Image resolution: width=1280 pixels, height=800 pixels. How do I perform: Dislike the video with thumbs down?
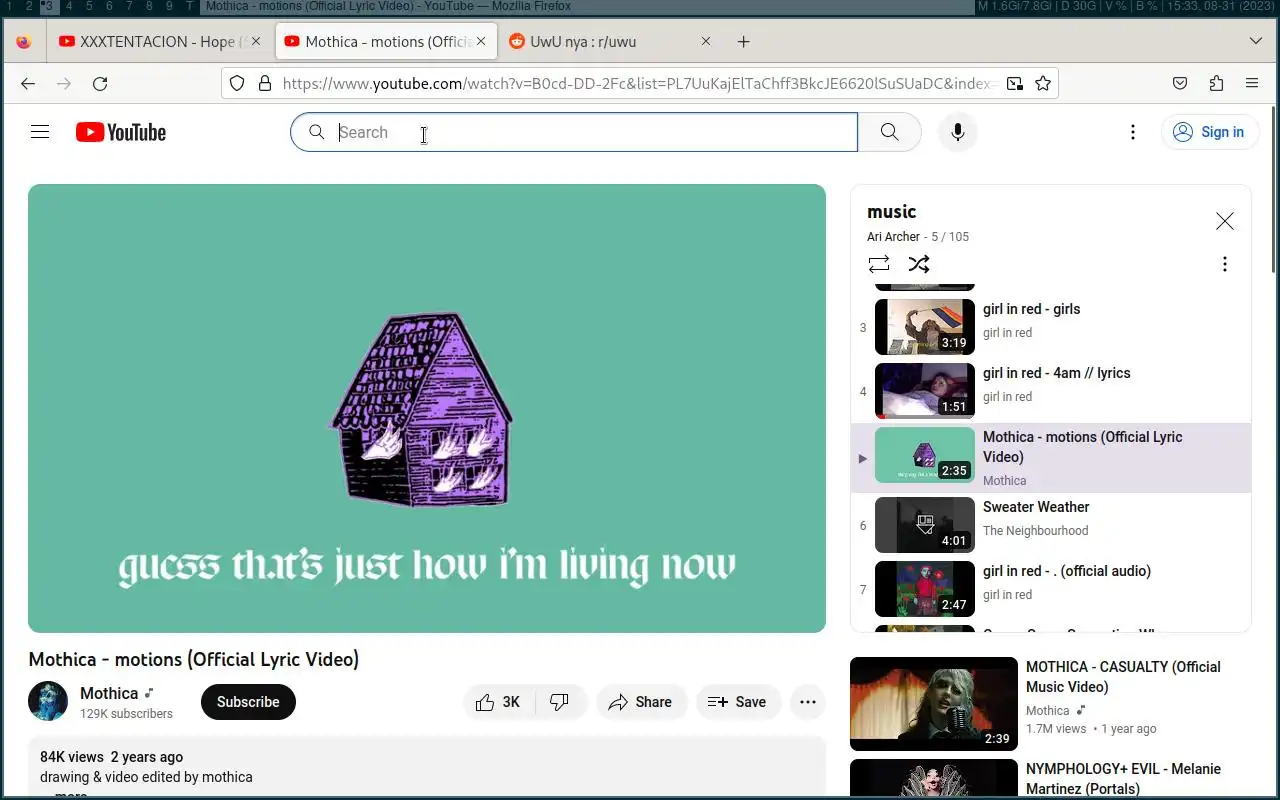[x=560, y=702]
